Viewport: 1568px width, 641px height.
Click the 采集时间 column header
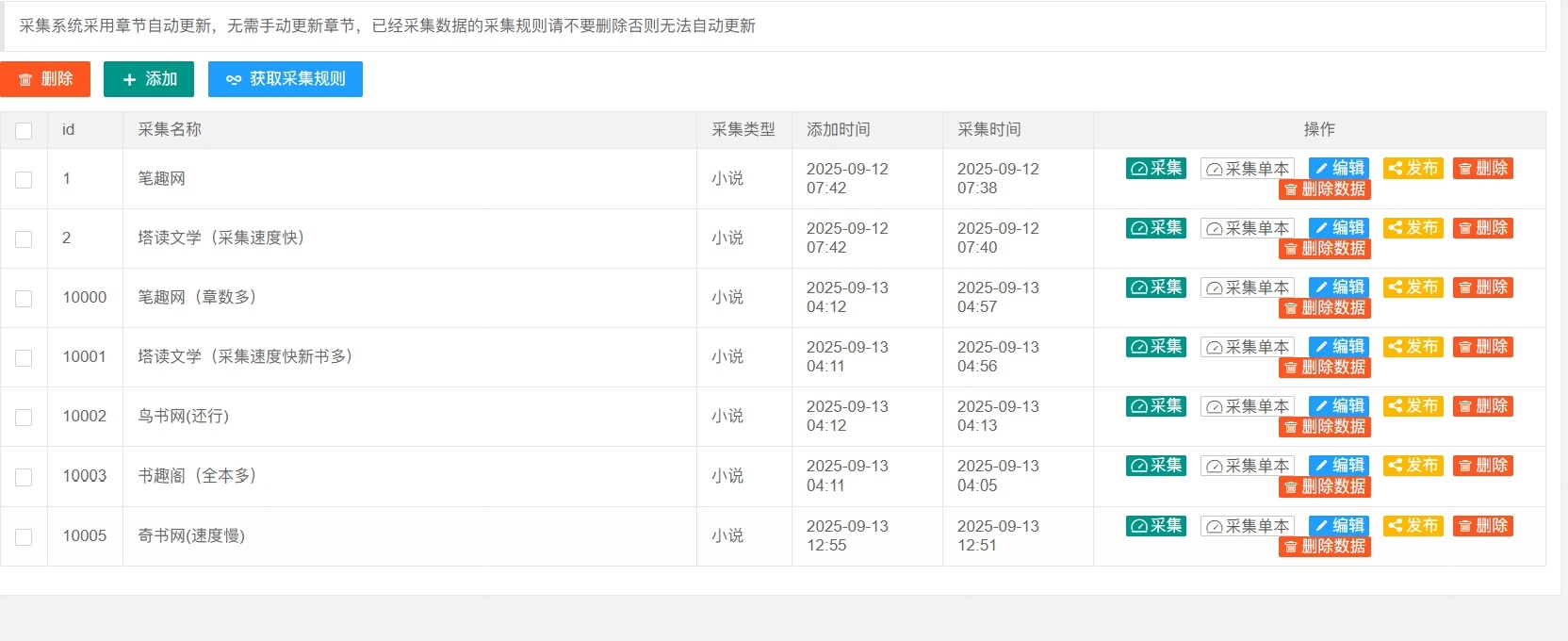pos(988,130)
